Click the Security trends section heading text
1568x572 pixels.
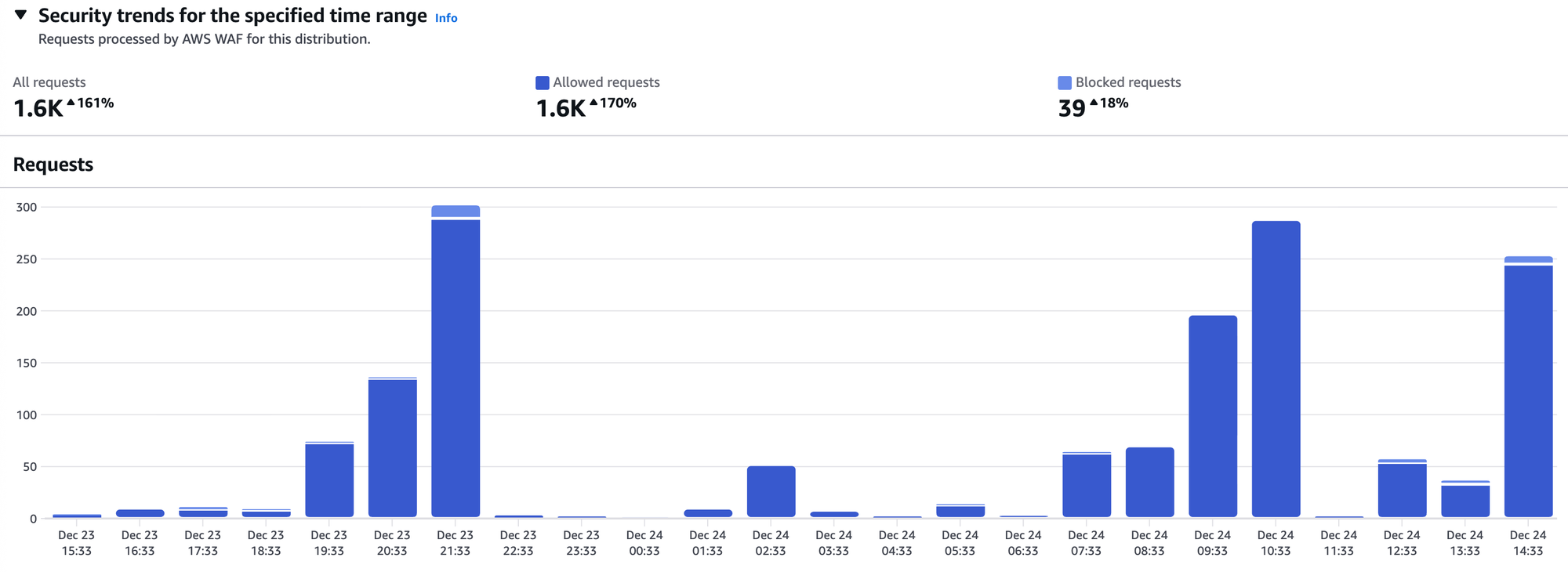point(232,16)
